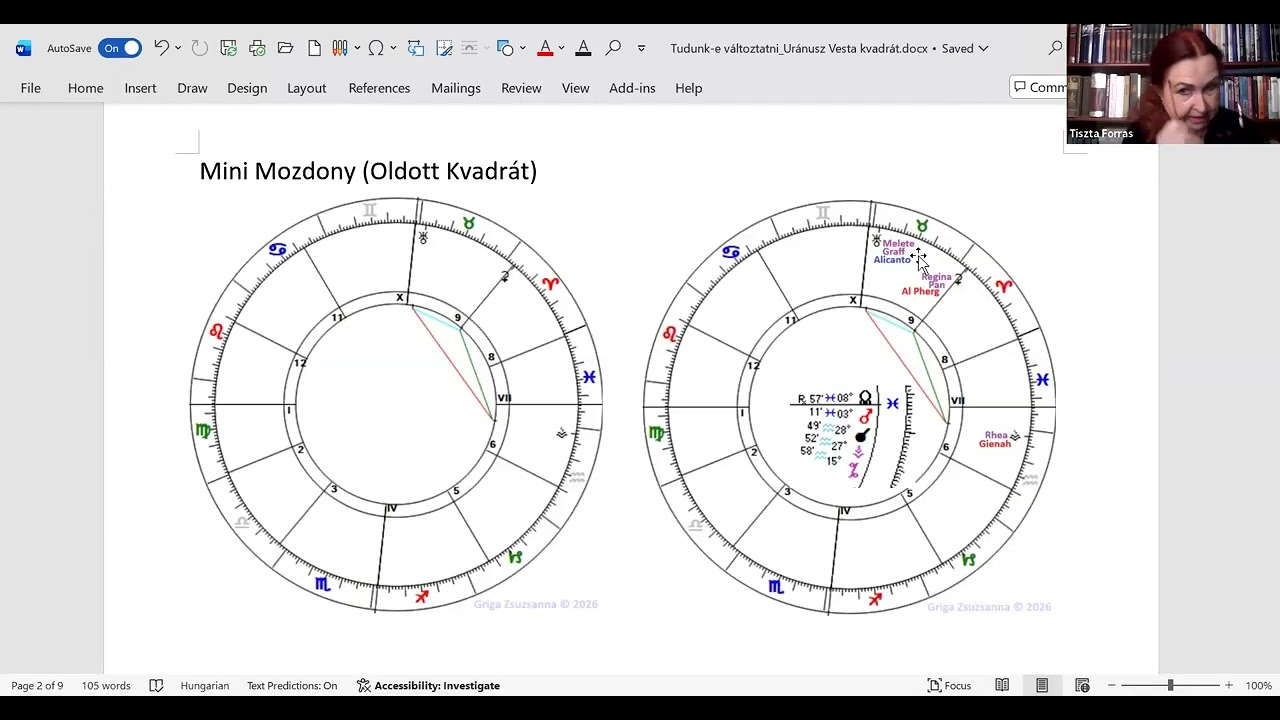The image size is (1280, 720).
Task: Switch to Web Layout view icon
Action: (1082, 685)
